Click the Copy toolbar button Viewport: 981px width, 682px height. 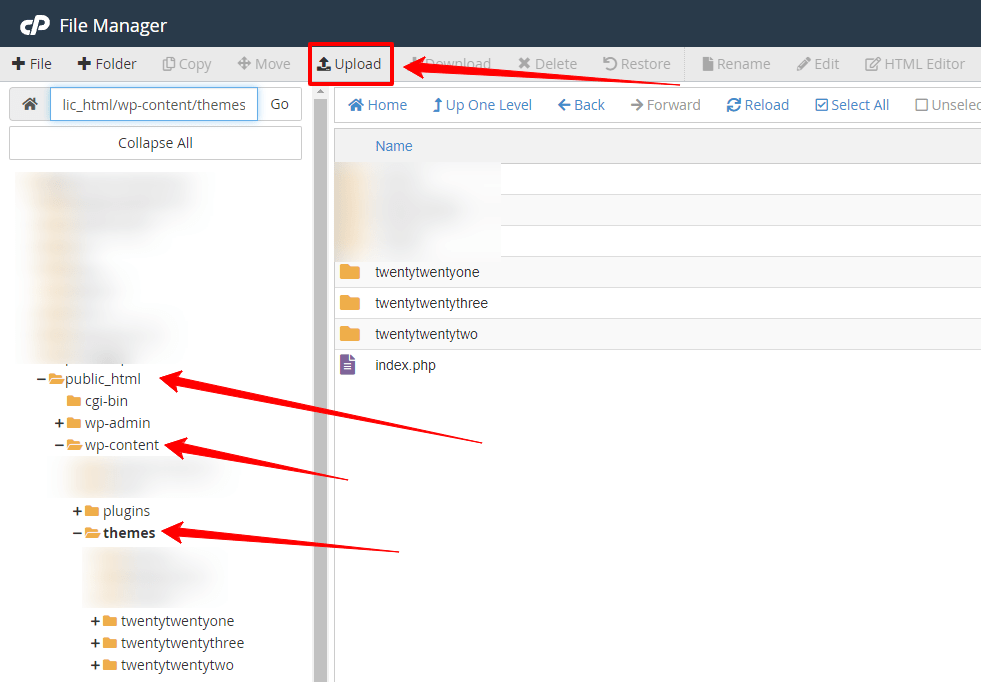(x=187, y=64)
